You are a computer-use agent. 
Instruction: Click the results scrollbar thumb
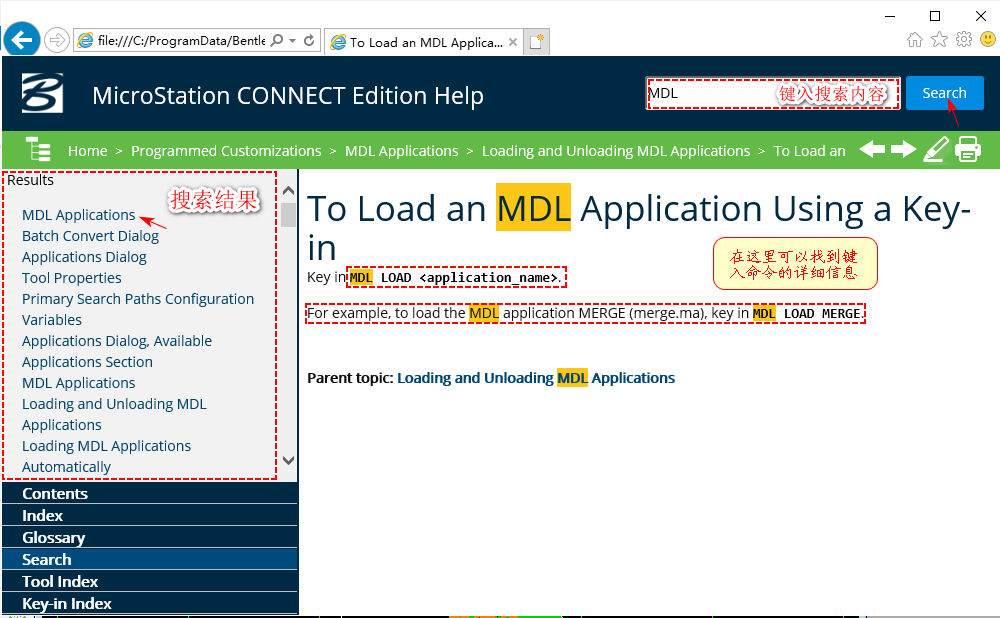pyautogui.click(x=288, y=215)
